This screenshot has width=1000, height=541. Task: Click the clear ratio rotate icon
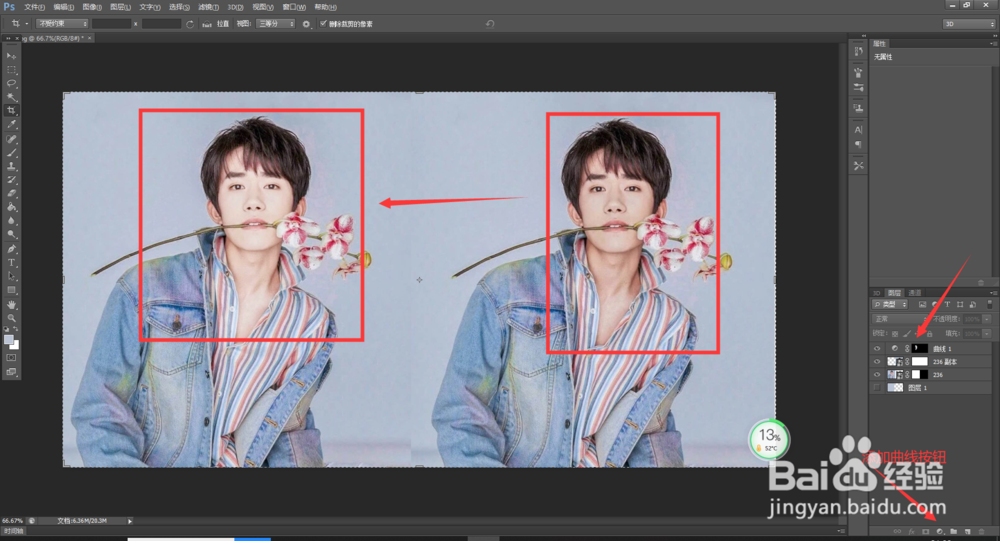(189, 24)
